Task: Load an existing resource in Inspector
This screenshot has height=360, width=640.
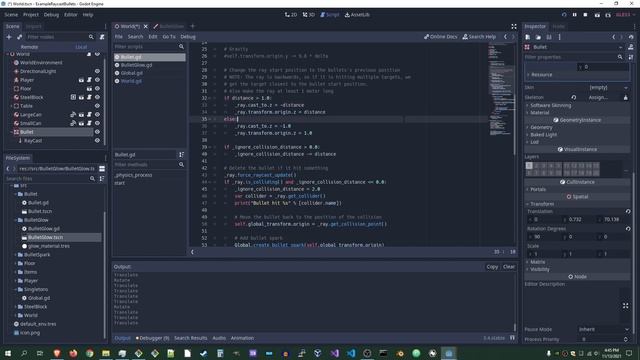Action: (538, 37)
